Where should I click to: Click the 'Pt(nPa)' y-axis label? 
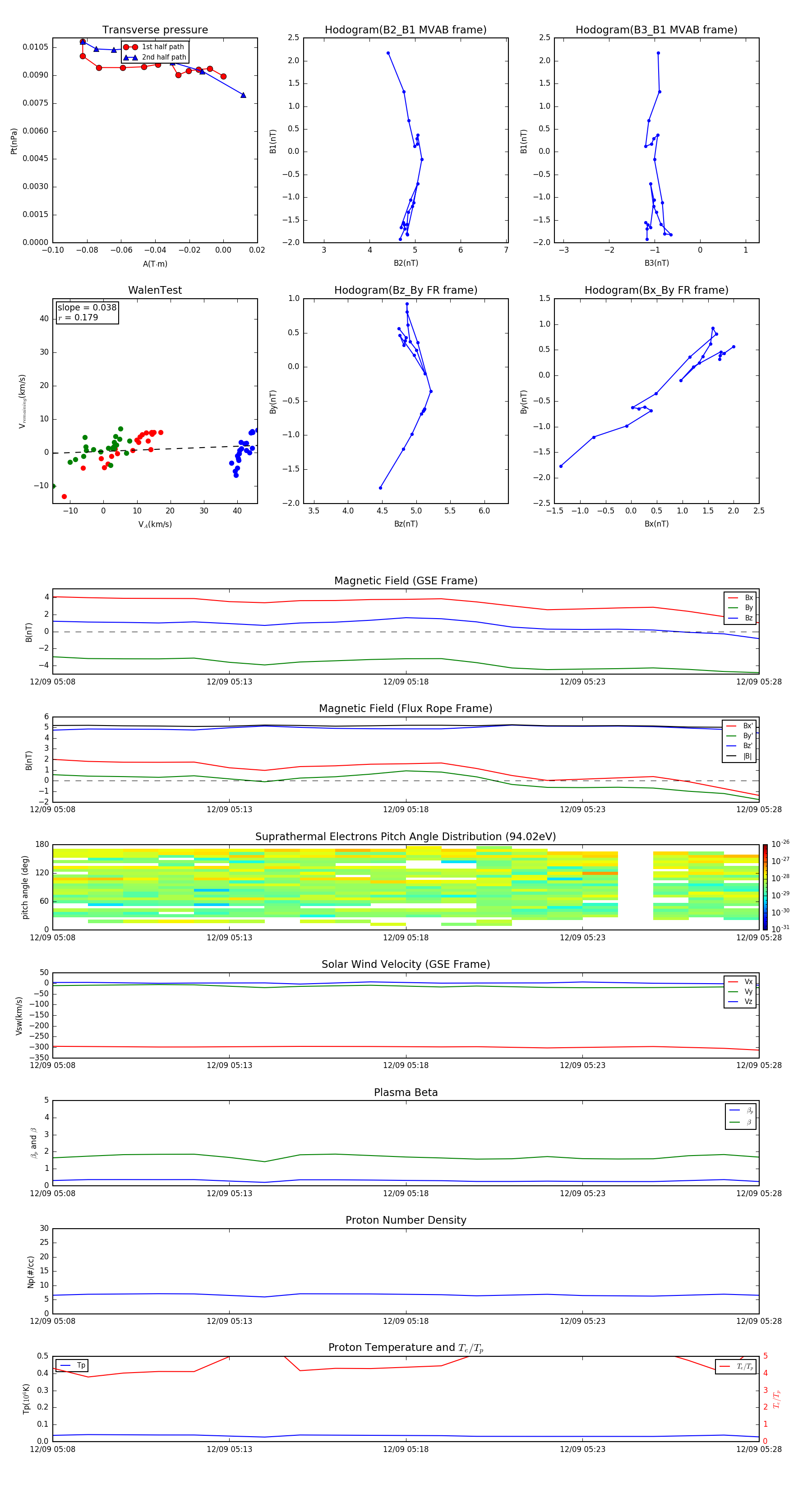14,140
